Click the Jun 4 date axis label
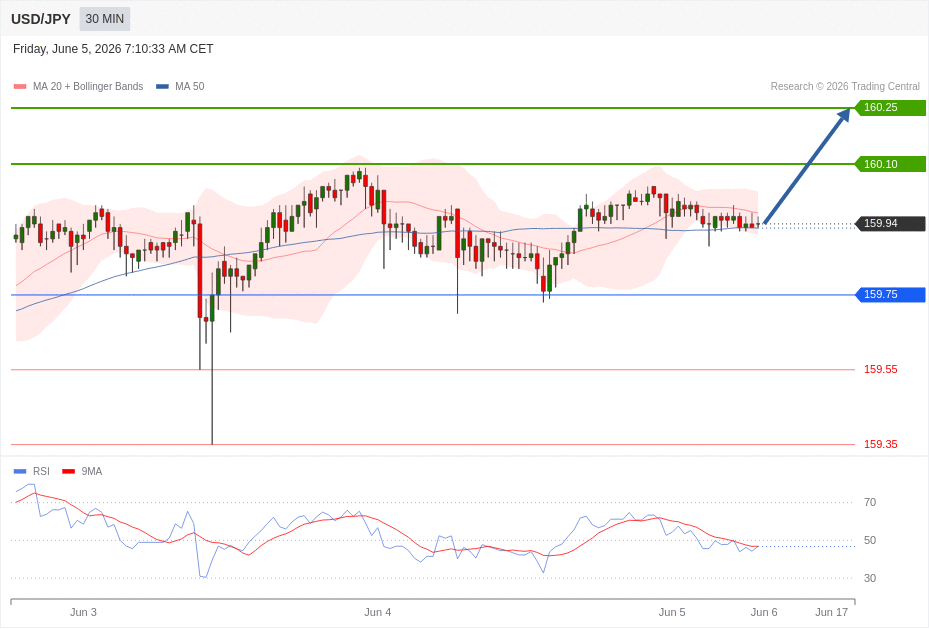 377,612
